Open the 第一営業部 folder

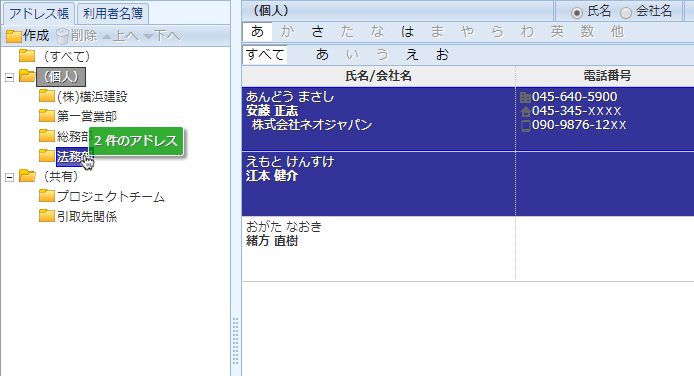tap(87, 116)
